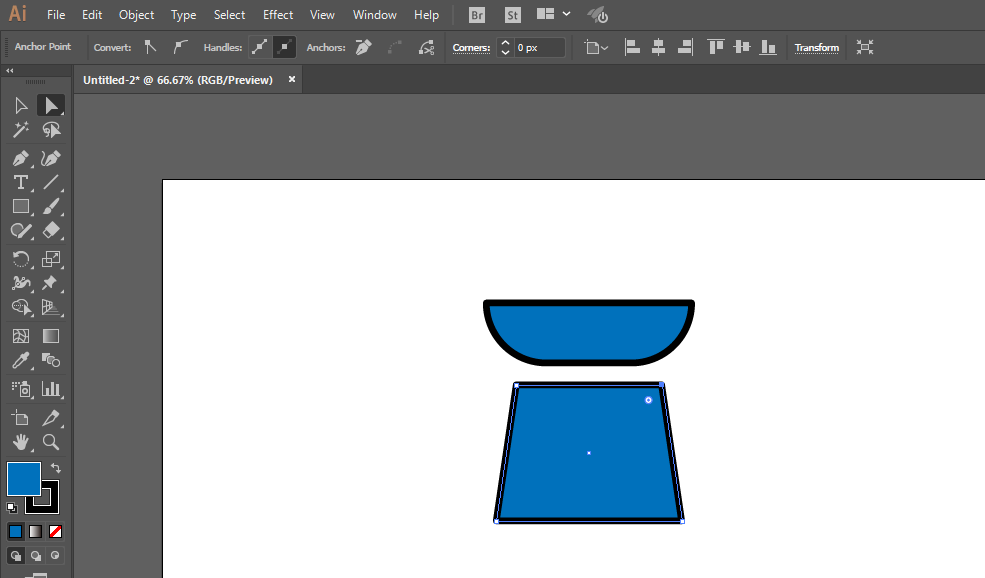This screenshot has height=578, width=985.
Task: Select the Paintbrush tool
Action: [51, 207]
